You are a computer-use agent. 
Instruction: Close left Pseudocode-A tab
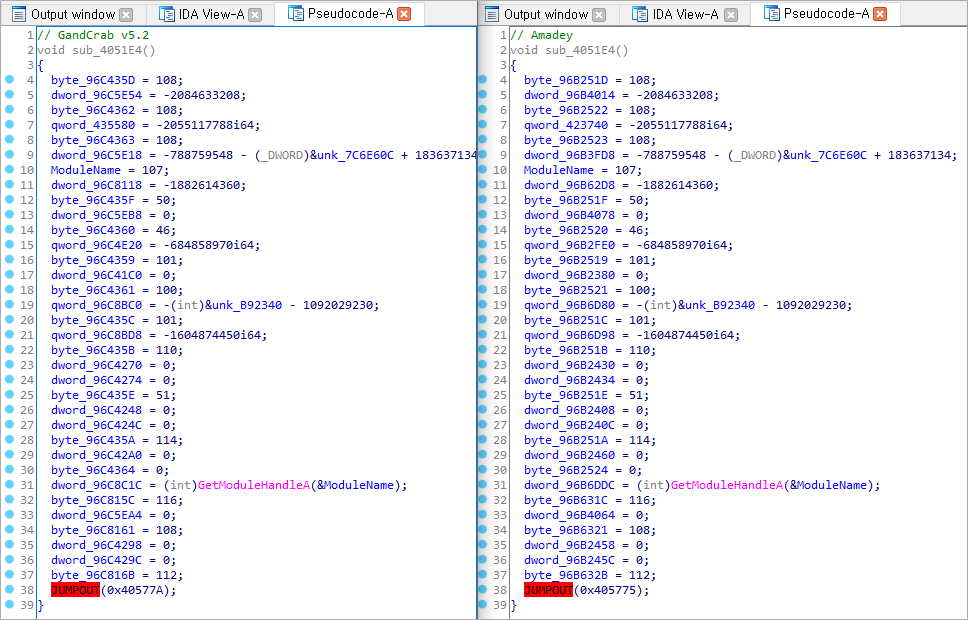tap(404, 14)
